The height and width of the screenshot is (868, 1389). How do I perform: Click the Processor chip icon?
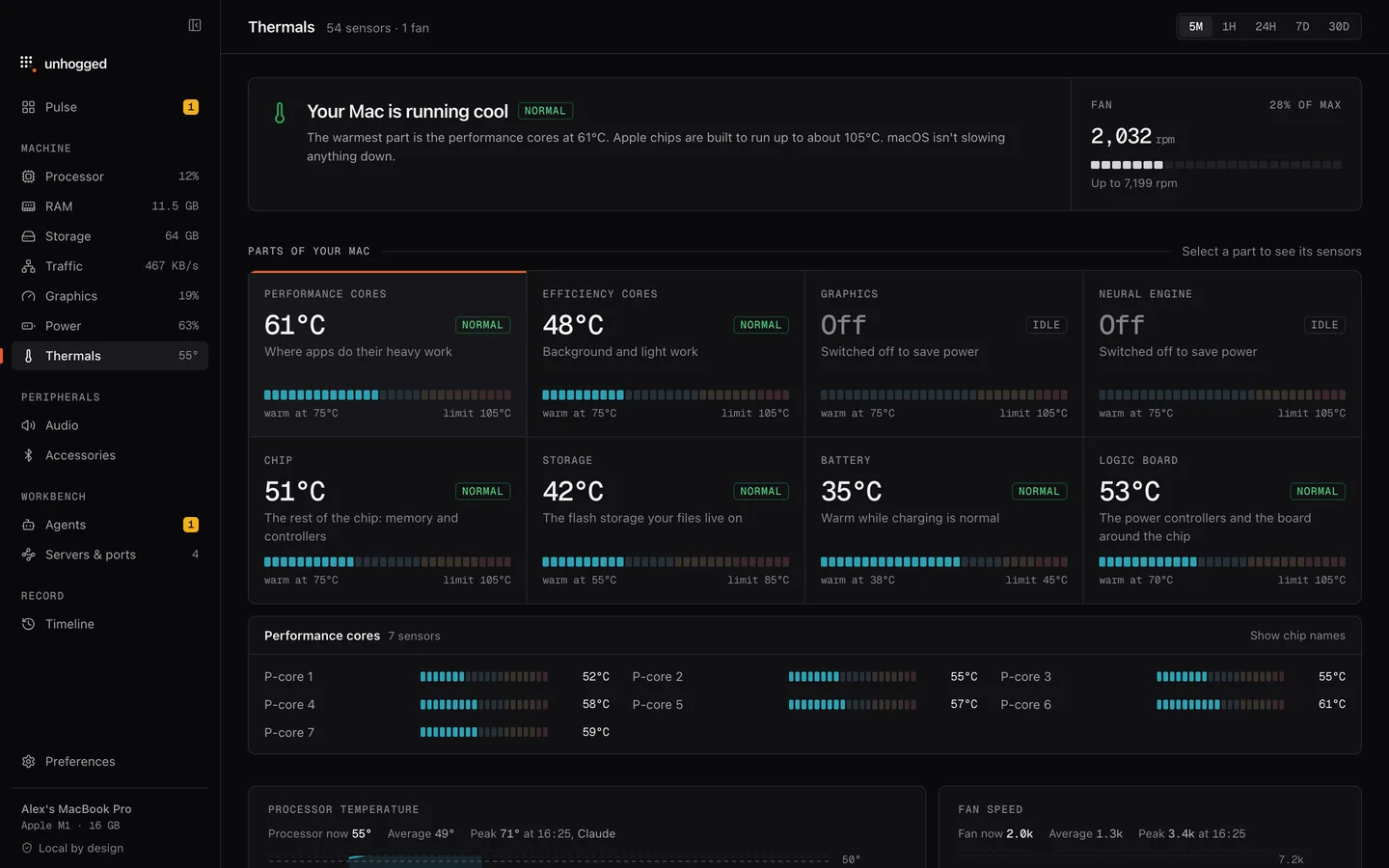coord(28,176)
